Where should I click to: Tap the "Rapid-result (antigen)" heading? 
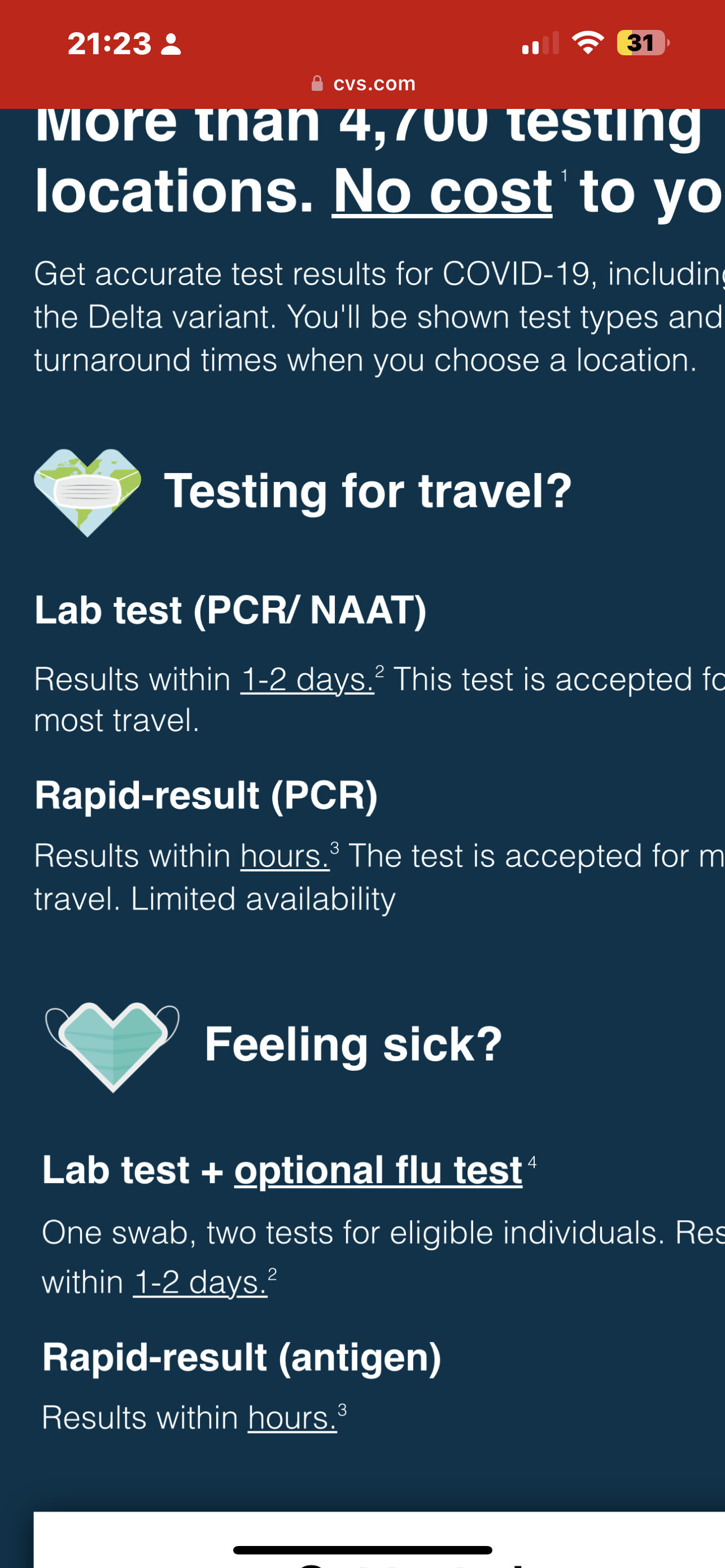tap(242, 1357)
